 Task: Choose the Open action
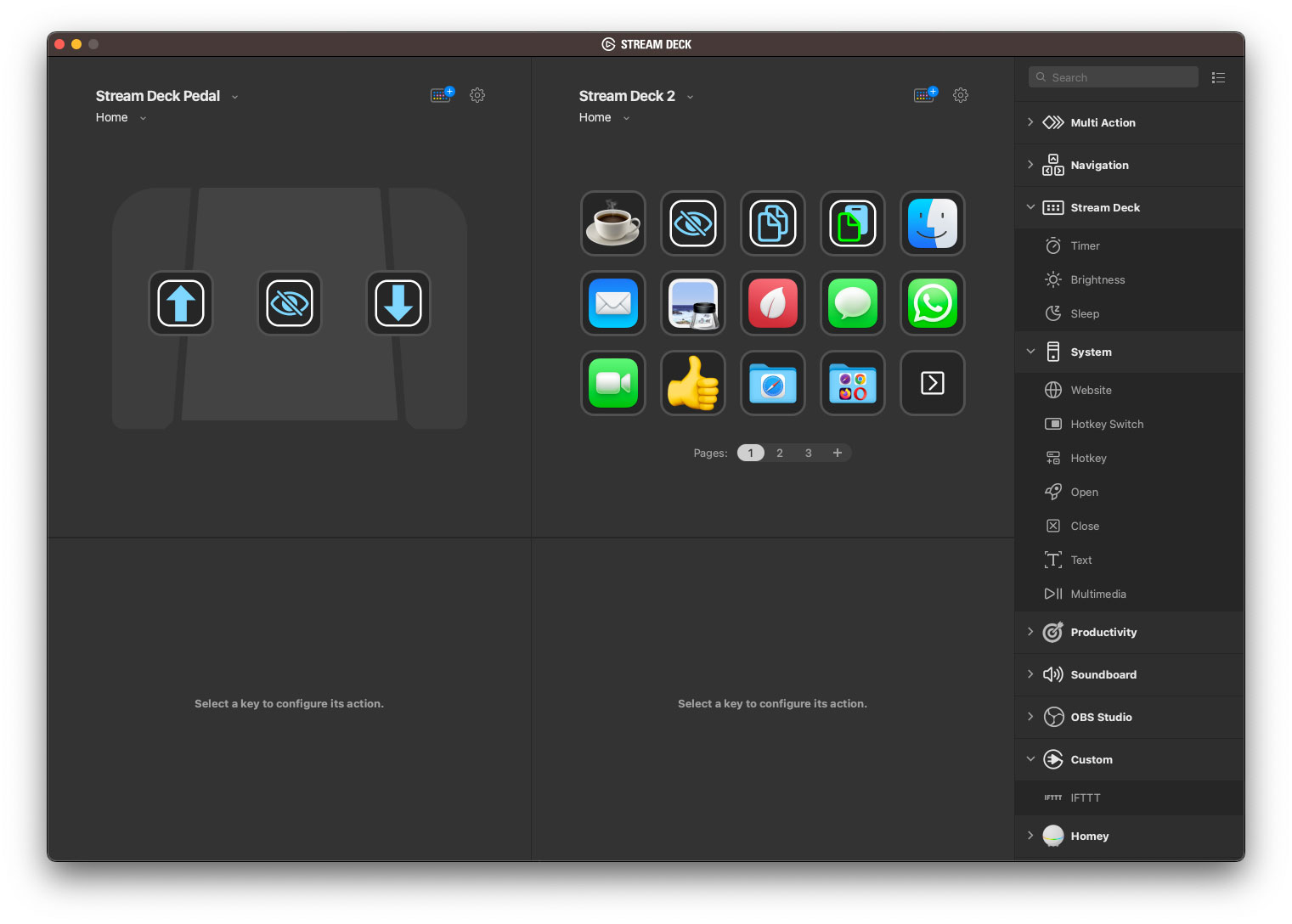tap(1130, 492)
